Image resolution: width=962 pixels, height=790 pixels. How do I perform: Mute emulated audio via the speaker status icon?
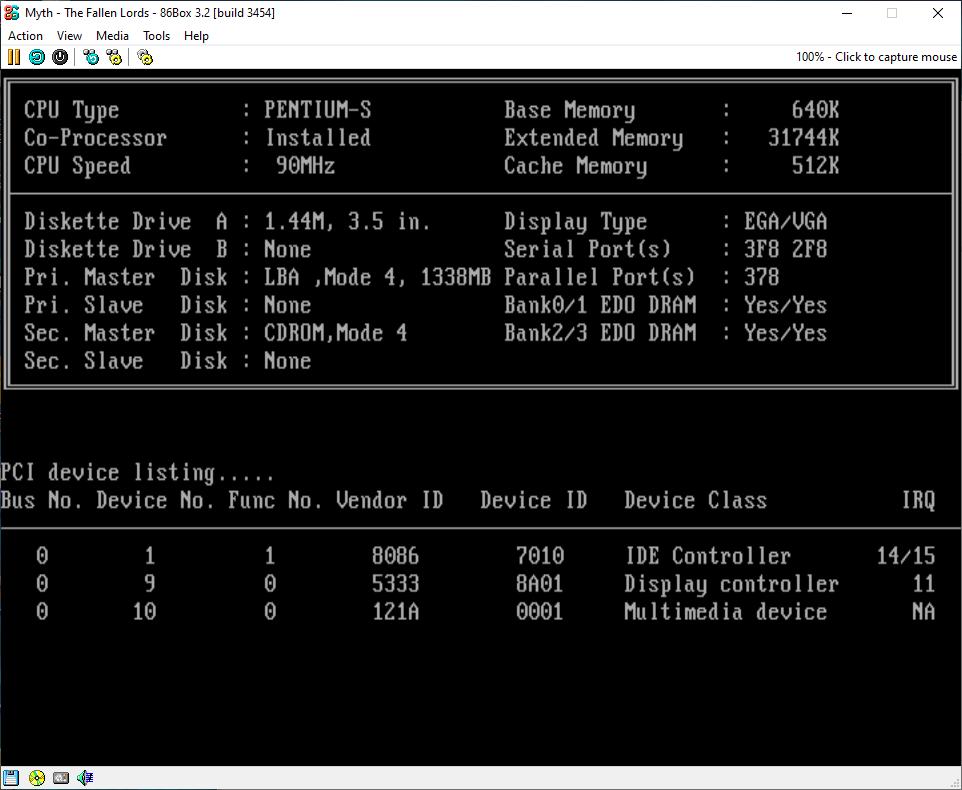pos(85,777)
